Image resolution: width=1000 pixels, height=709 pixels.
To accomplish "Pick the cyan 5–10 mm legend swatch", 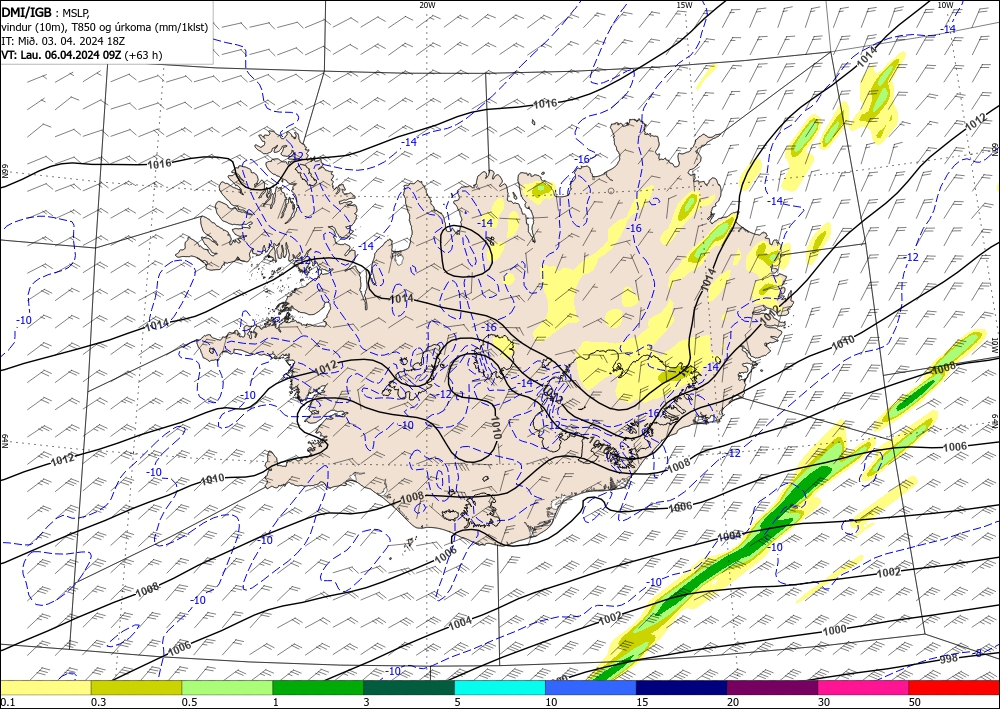I will point(499,688).
